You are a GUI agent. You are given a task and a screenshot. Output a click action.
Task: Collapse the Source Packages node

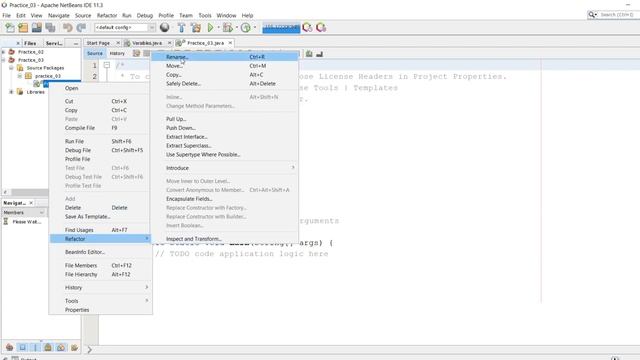coord(11,68)
